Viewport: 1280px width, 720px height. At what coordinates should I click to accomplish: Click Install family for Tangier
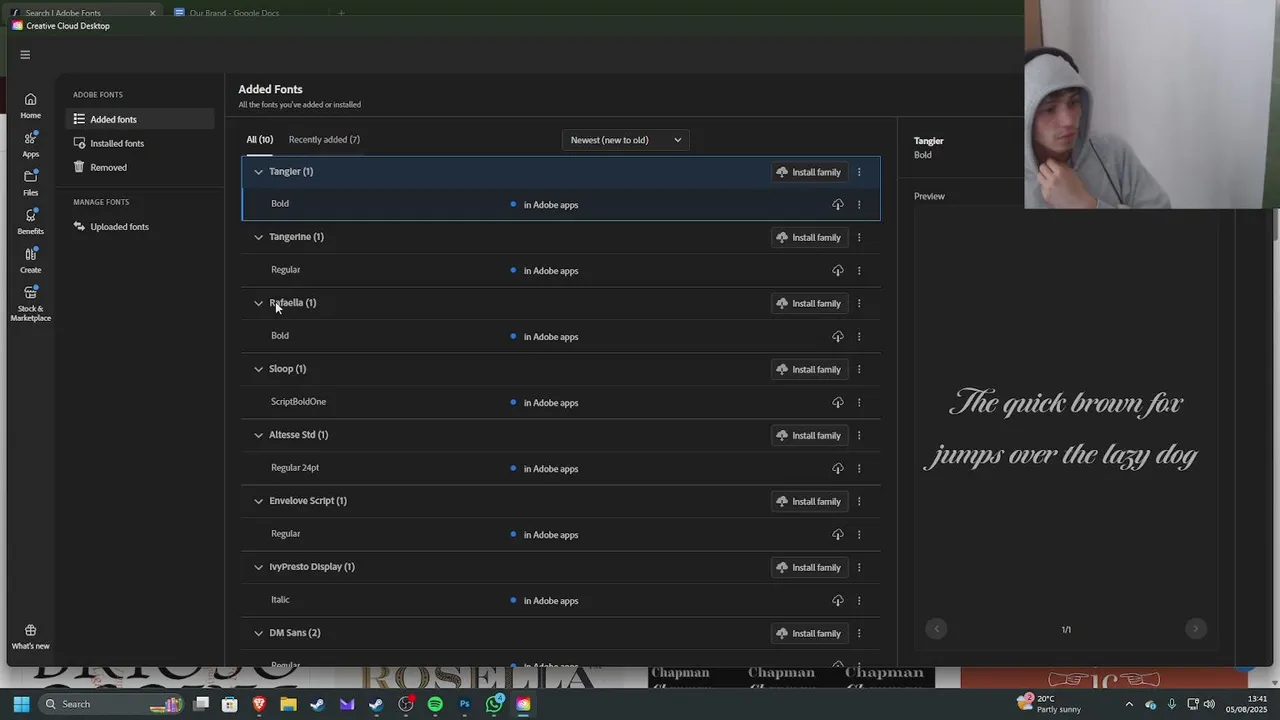coord(809,172)
